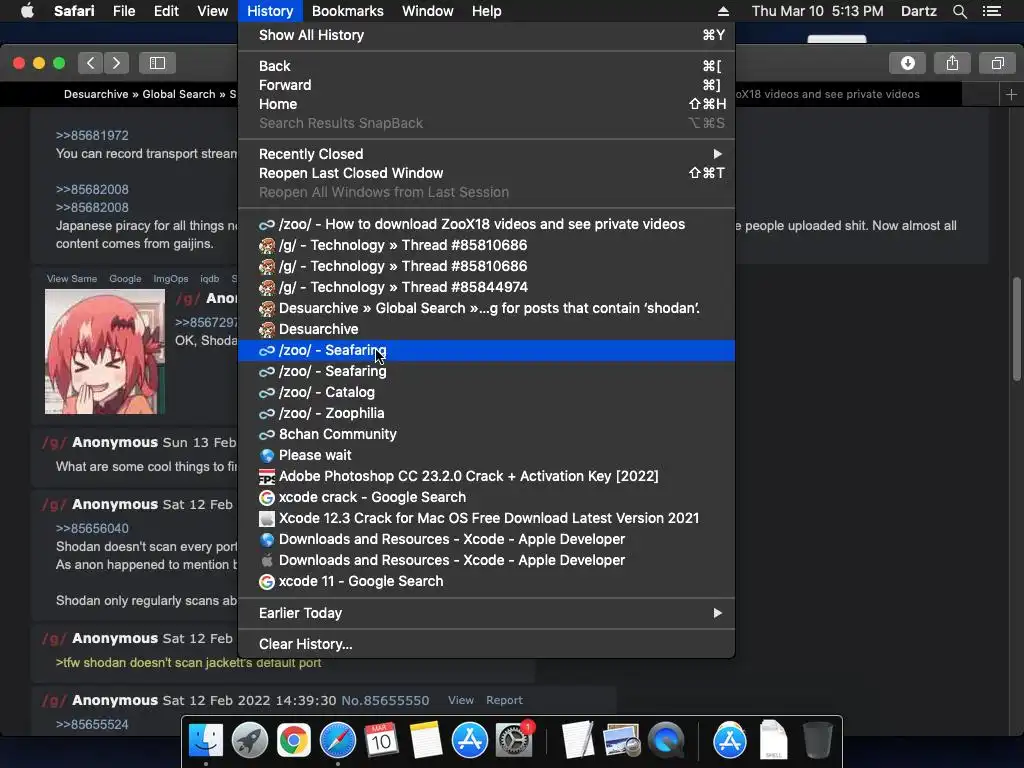1024x768 pixels.
Task: Open QuickTime Player from the Dock
Action: pyautogui.click(x=665, y=741)
